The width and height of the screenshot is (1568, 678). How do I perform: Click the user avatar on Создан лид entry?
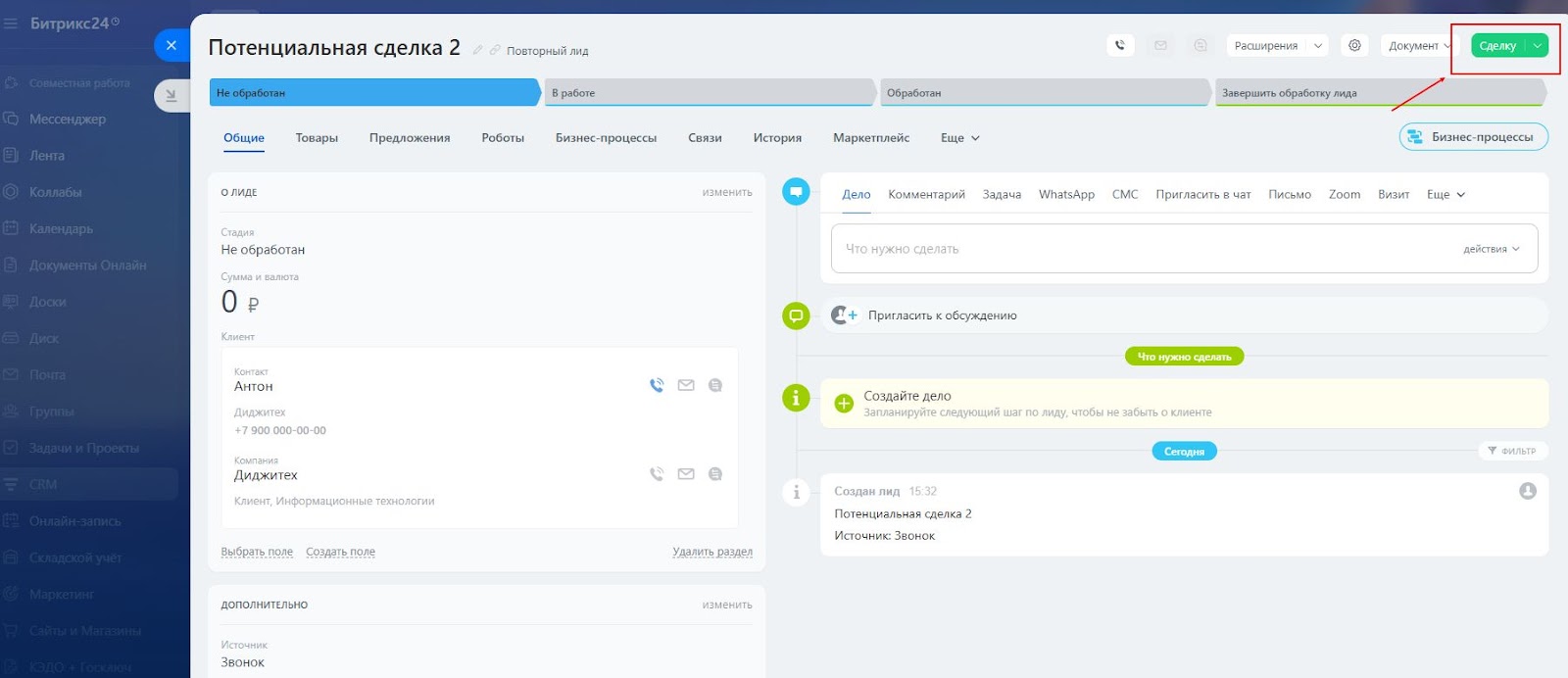1527,491
